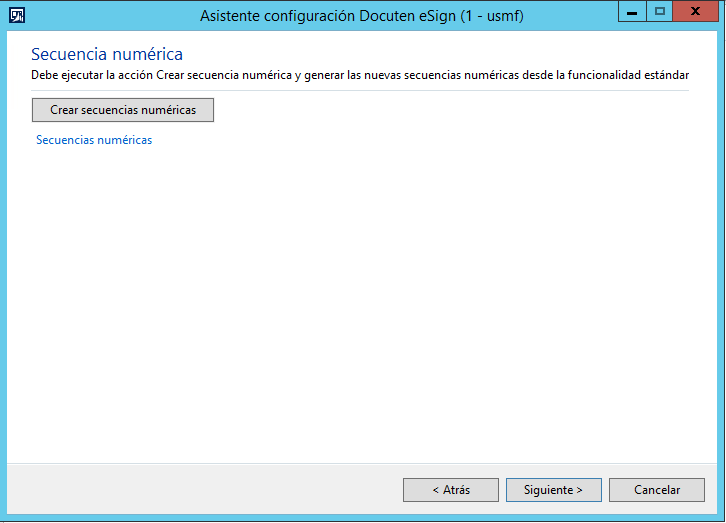Cancel the configuration wizard

tap(657, 490)
